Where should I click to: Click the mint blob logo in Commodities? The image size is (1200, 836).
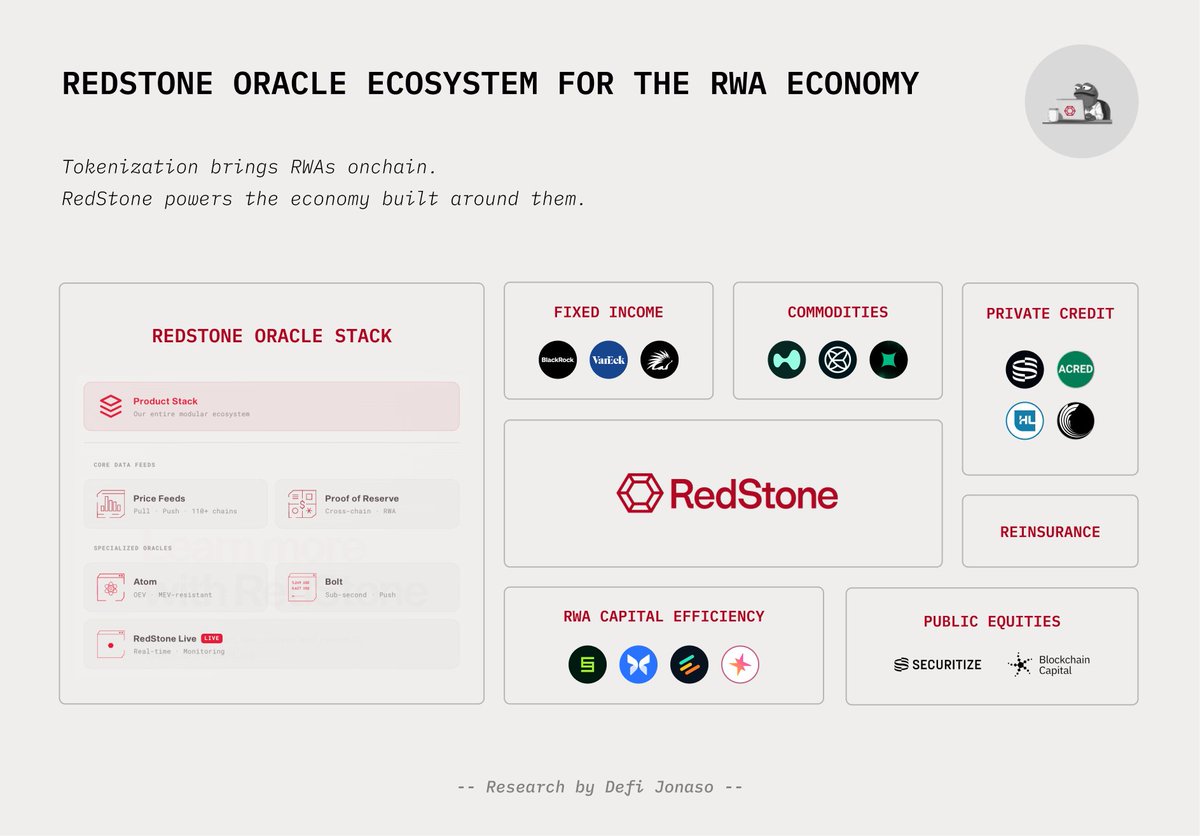[787, 360]
